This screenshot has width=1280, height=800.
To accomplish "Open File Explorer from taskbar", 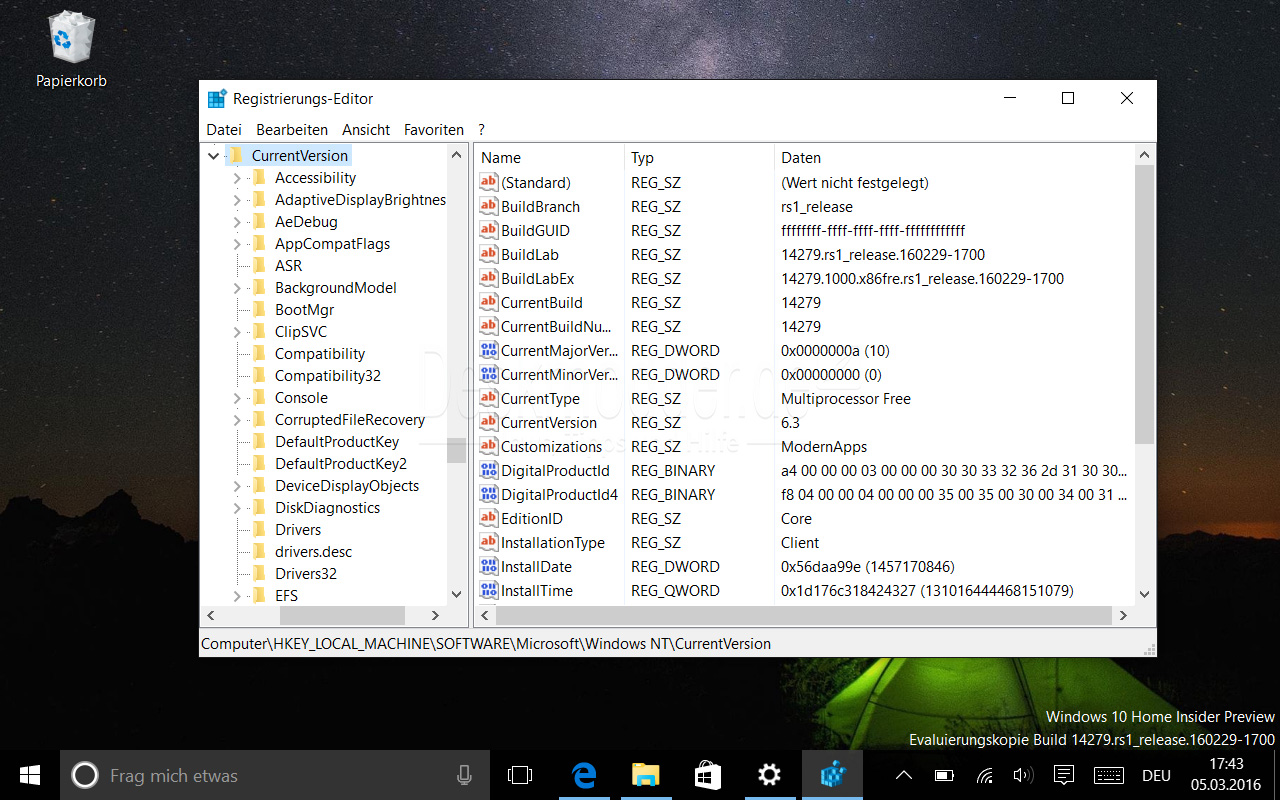I will click(x=646, y=775).
